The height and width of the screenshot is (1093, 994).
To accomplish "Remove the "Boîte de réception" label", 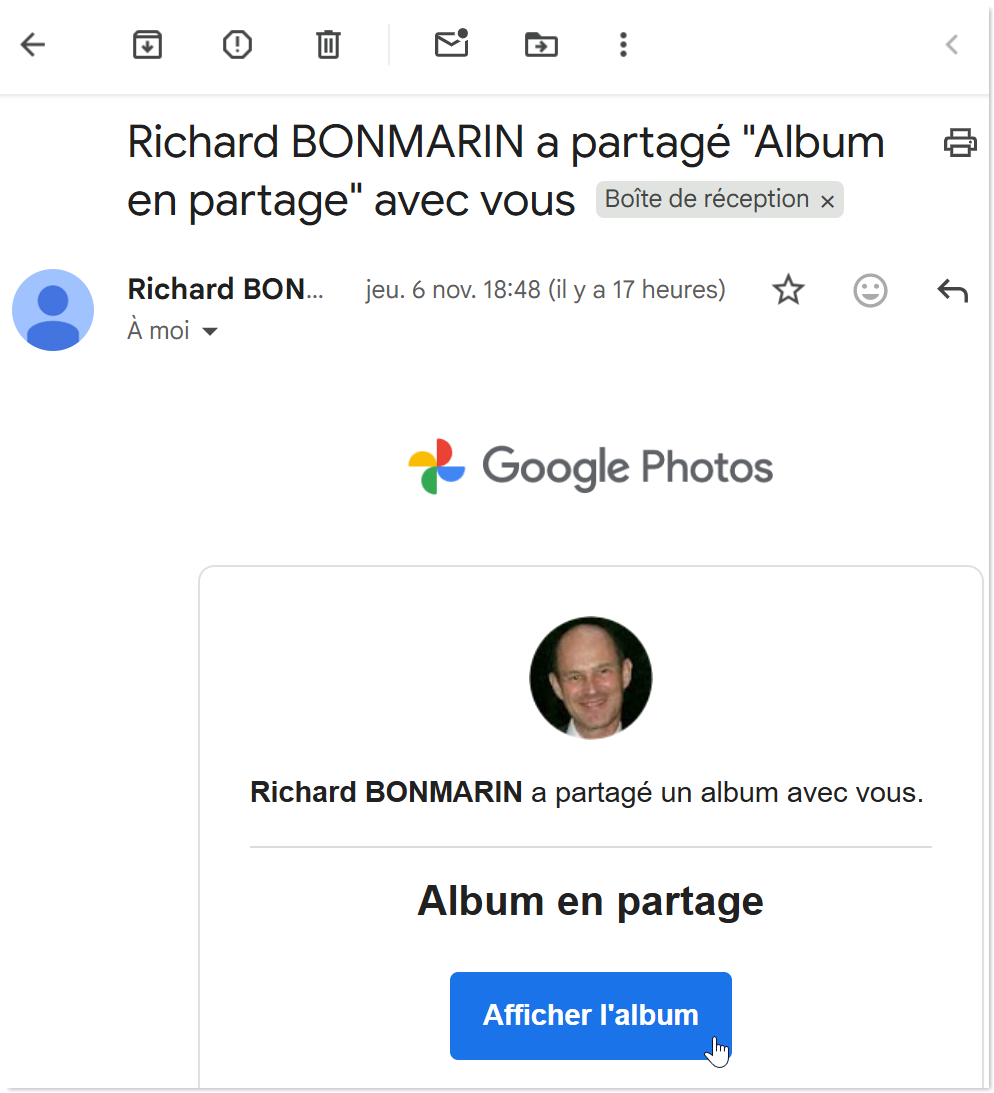I will coord(827,201).
